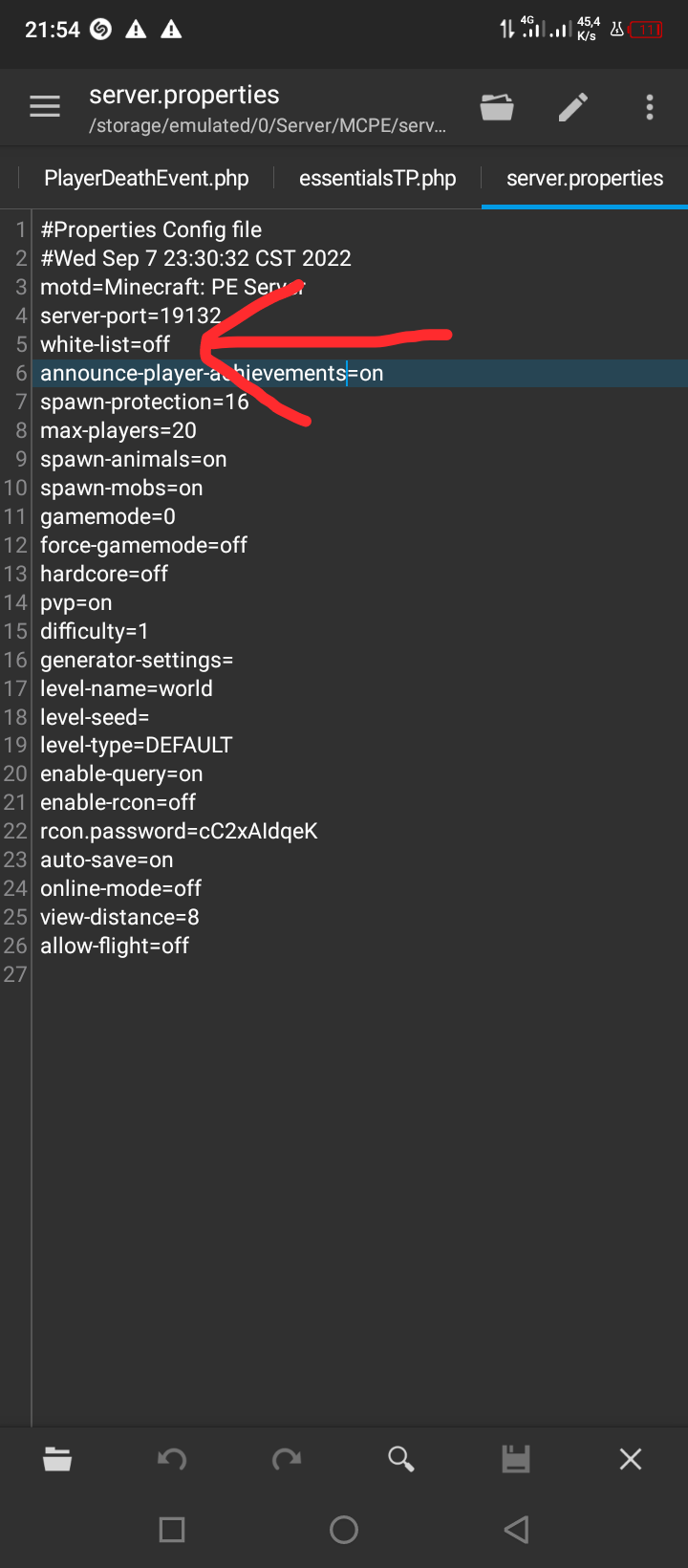Undo the last edit
This screenshot has height=1568, width=688.
click(x=172, y=1459)
